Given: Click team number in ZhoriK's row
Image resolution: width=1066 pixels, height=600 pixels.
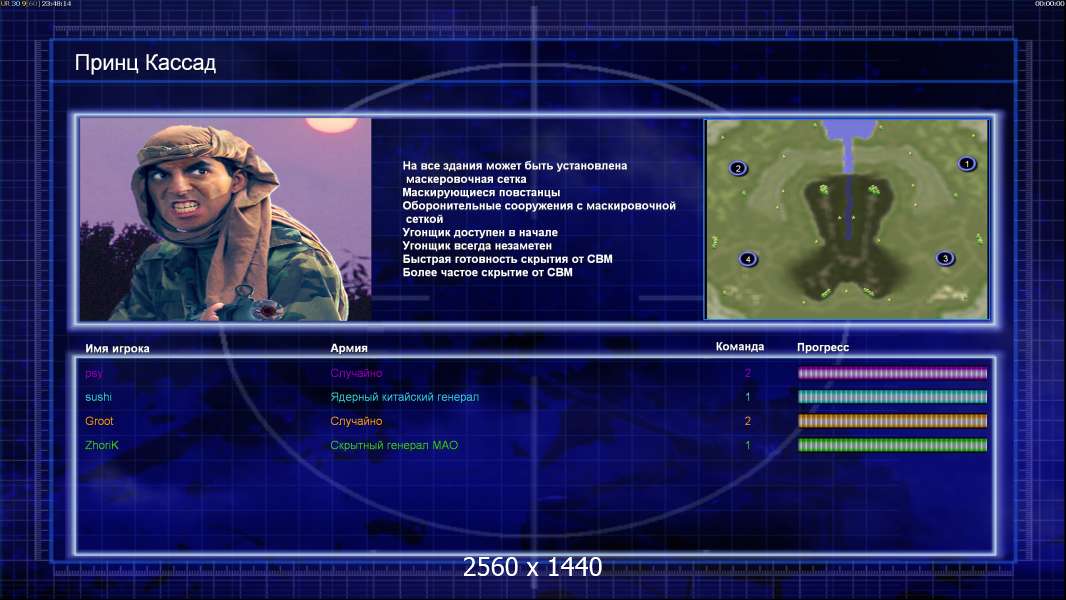Looking at the screenshot, I should coord(748,445).
